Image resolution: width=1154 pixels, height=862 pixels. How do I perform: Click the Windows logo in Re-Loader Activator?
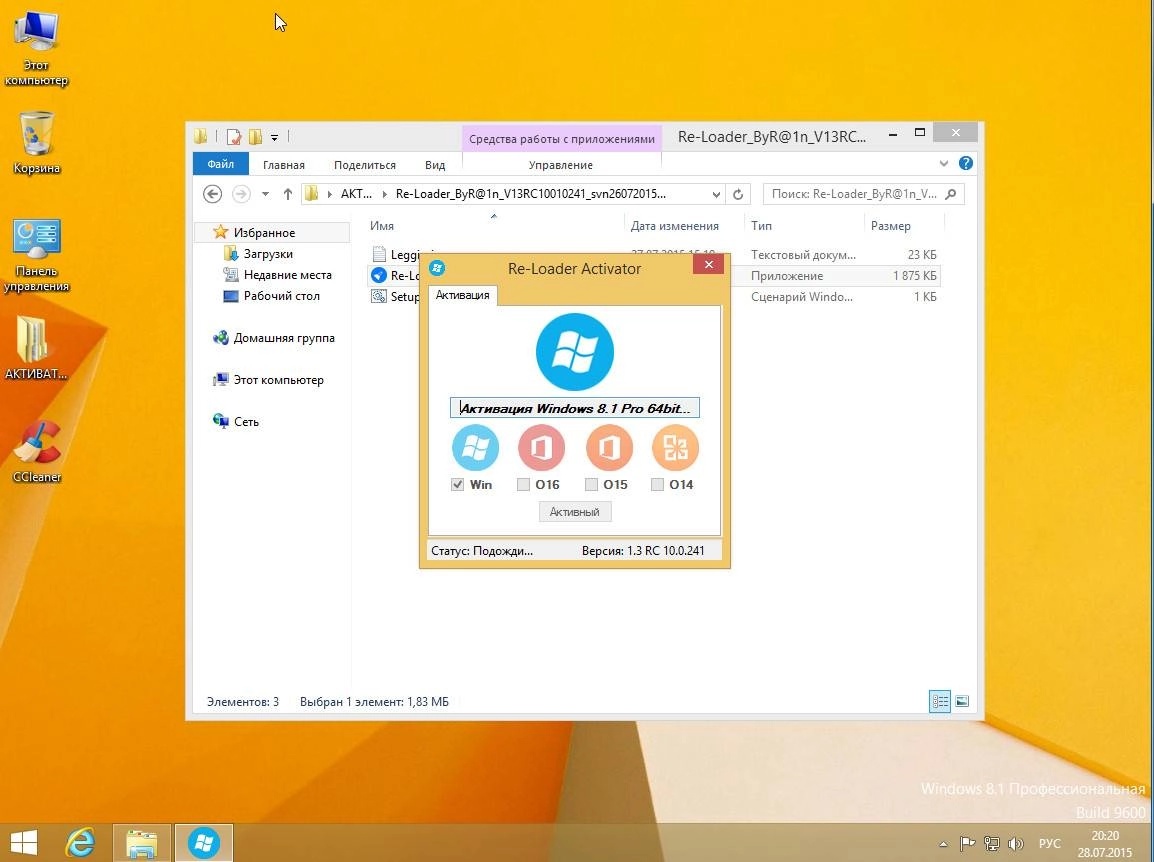[x=574, y=352]
